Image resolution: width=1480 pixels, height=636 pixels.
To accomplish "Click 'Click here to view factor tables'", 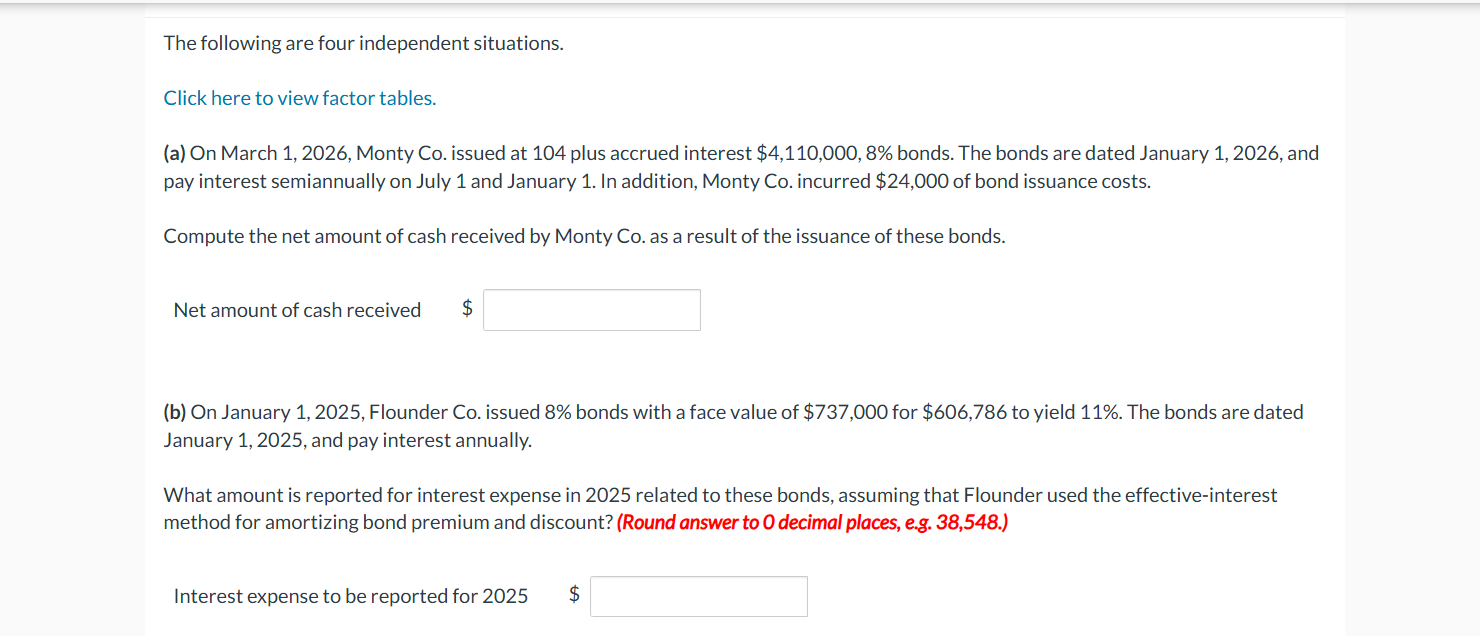I will pyautogui.click(x=298, y=97).
